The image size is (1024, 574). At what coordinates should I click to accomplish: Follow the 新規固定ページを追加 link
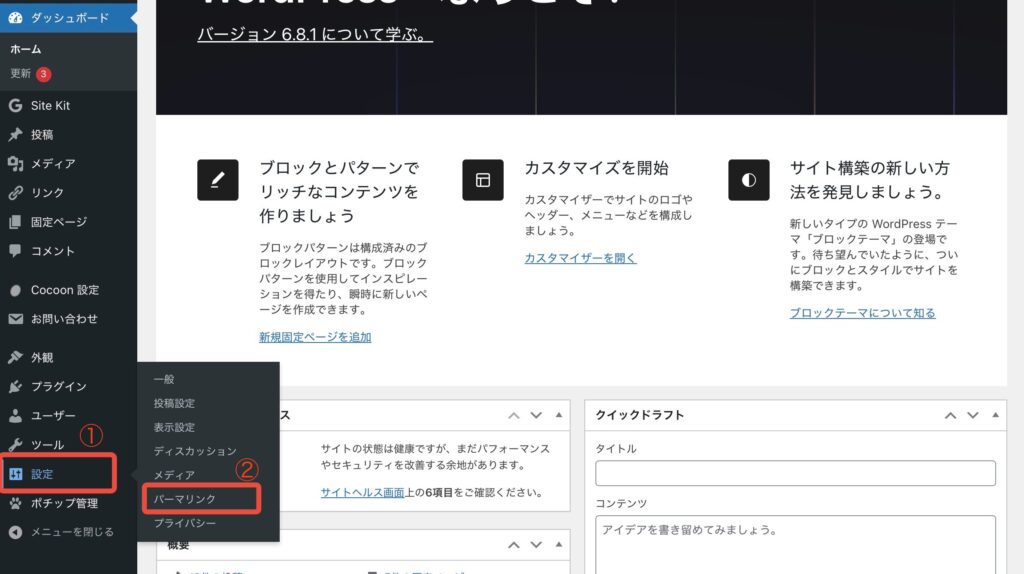(315, 337)
